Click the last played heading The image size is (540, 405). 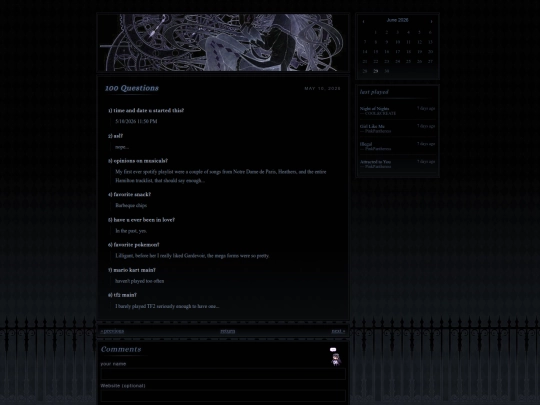pyautogui.click(x=374, y=92)
